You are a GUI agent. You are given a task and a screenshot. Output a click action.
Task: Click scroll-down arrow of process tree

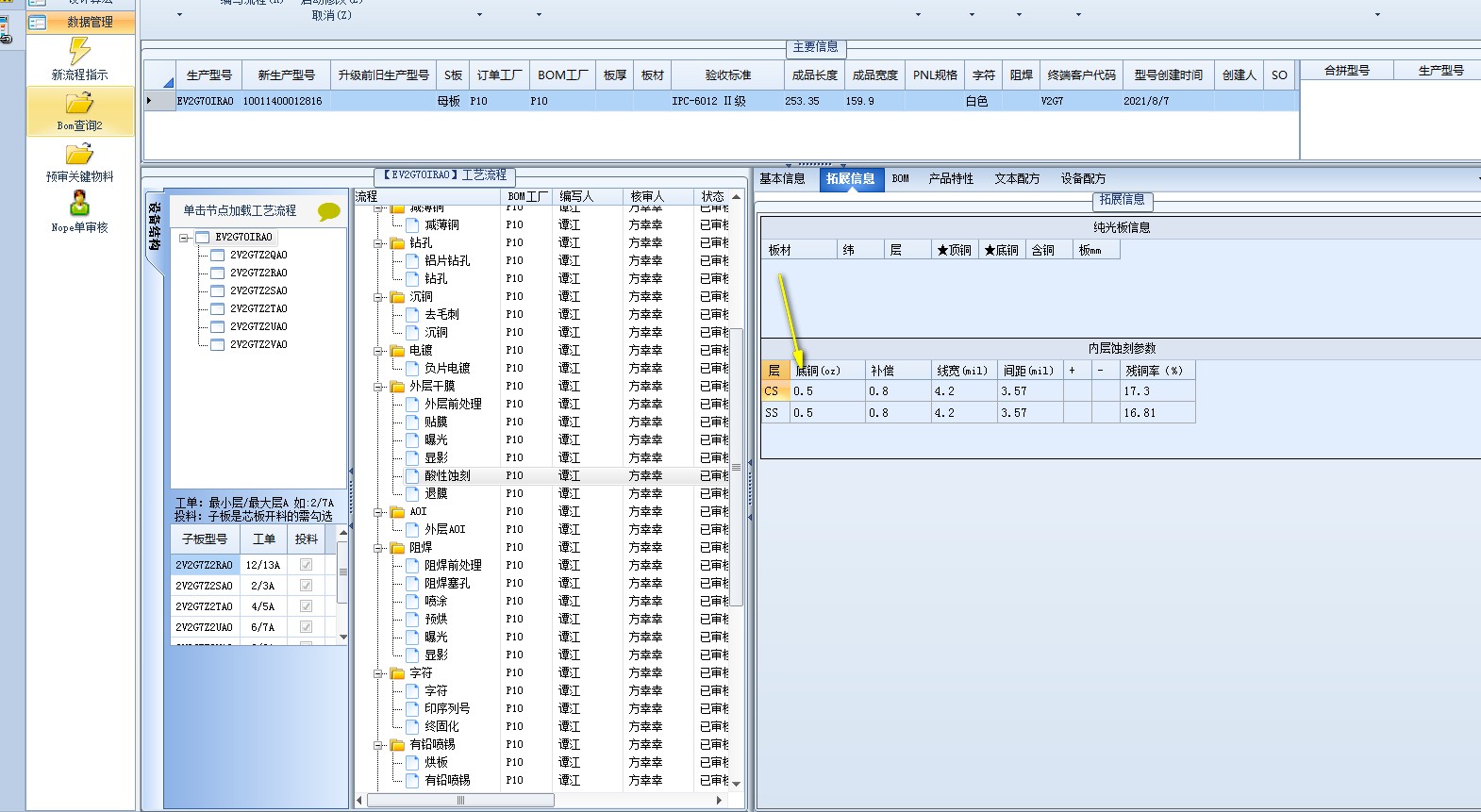(x=737, y=784)
